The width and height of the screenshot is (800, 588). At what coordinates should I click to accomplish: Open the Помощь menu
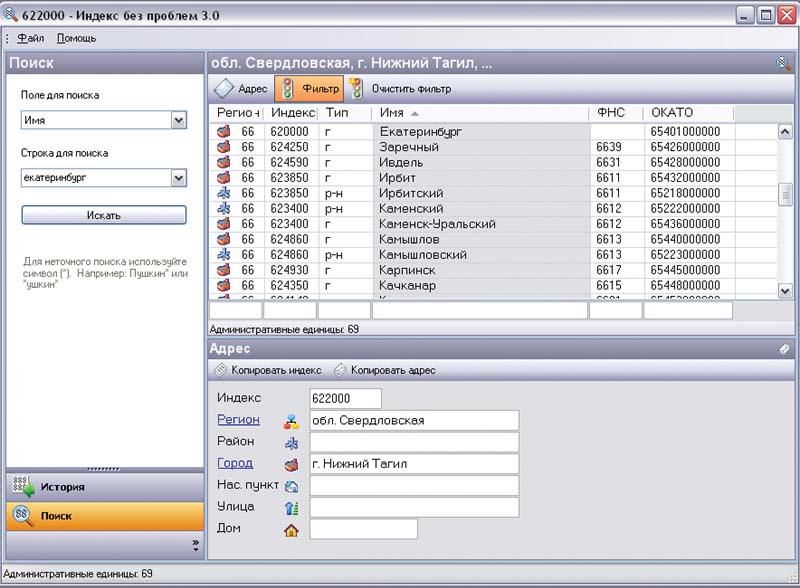[x=77, y=38]
